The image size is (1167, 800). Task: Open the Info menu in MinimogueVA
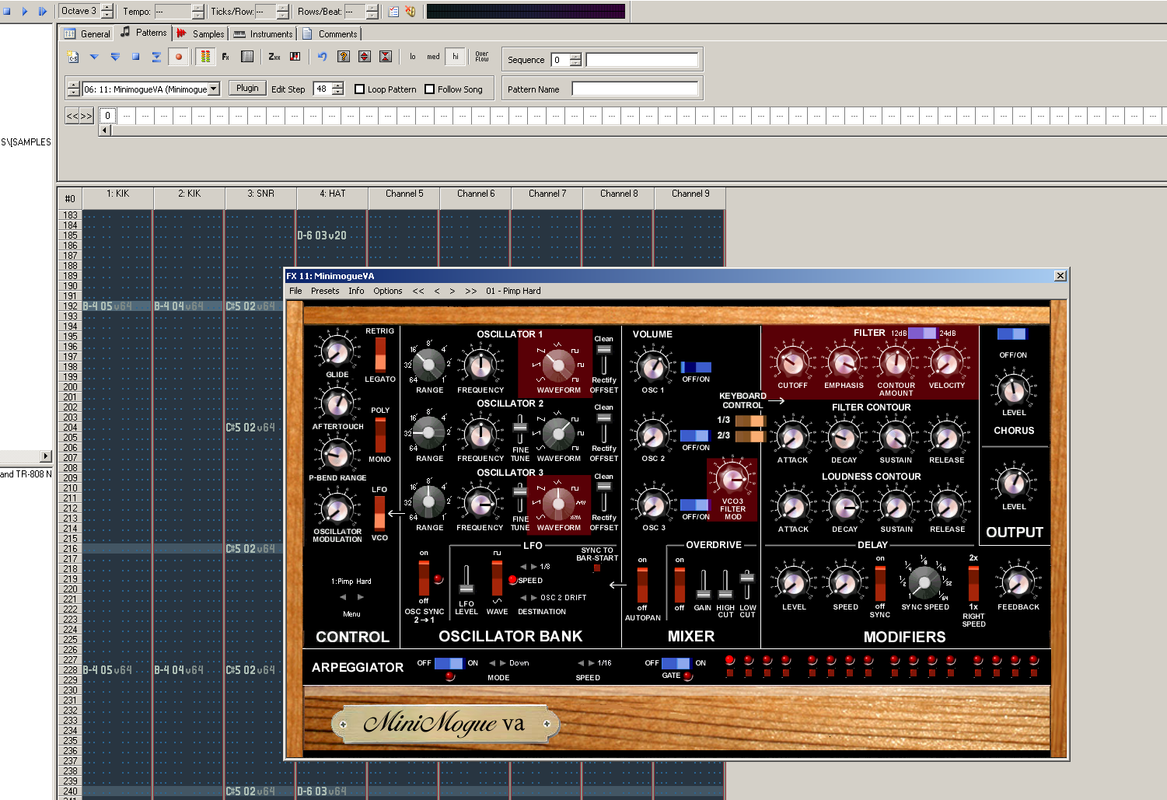tap(357, 291)
